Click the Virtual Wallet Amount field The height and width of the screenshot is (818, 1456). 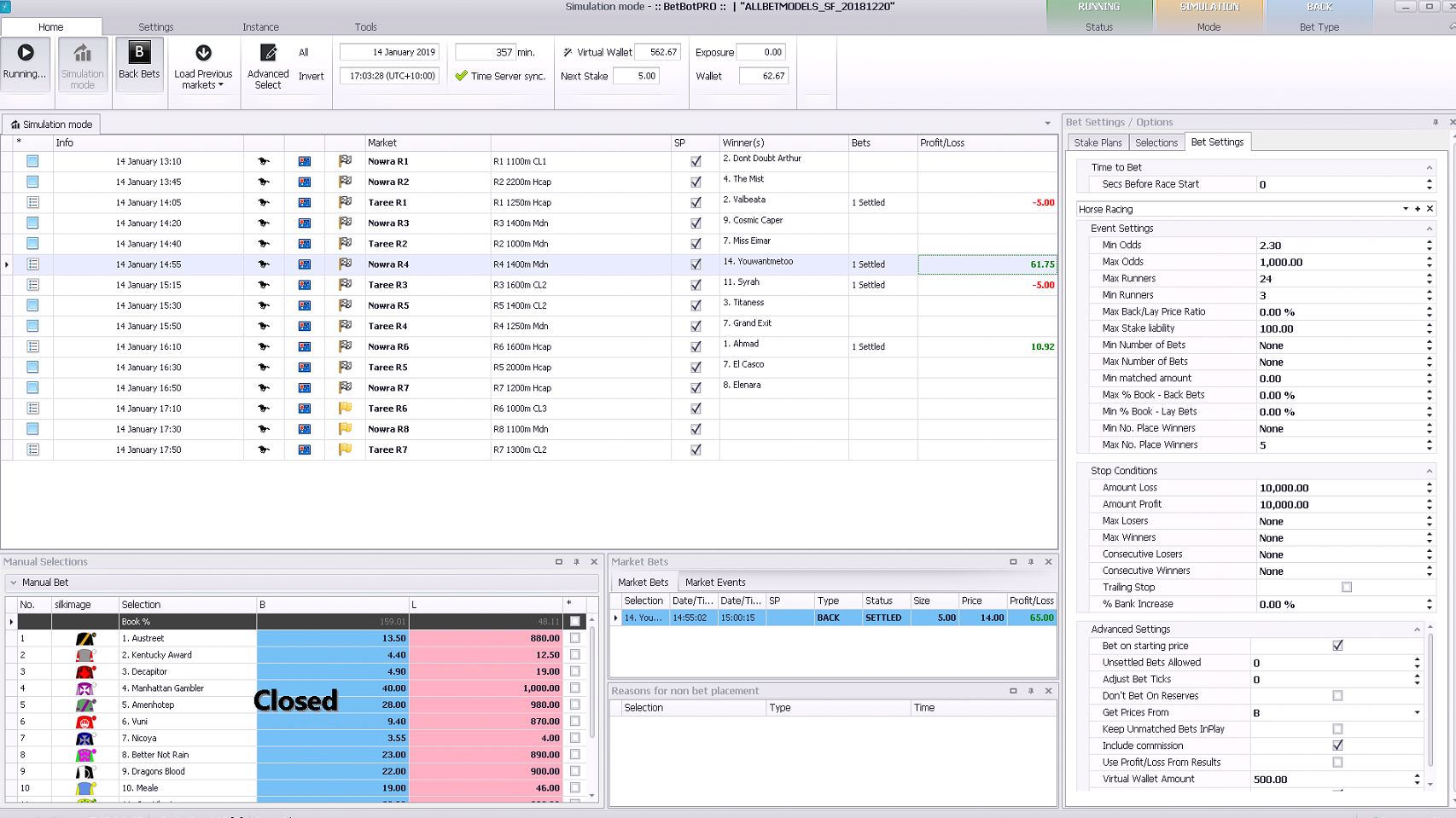click(x=1331, y=779)
